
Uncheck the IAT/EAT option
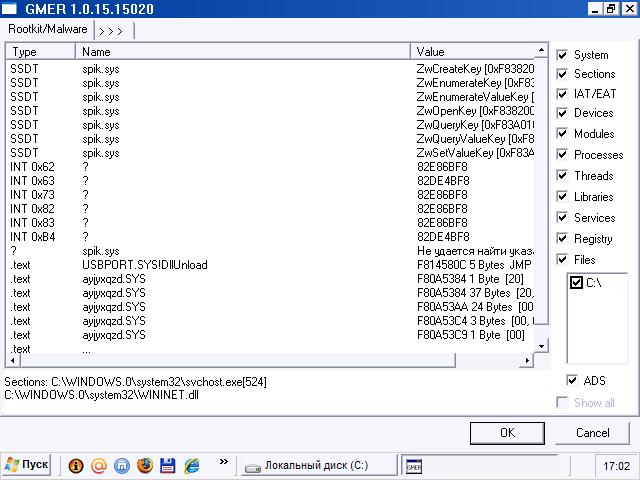pyautogui.click(x=562, y=94)
